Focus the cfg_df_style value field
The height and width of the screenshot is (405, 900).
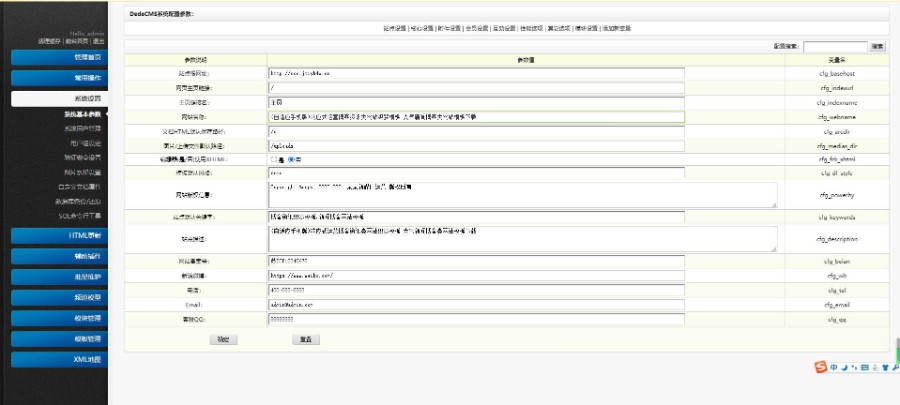pyautogui.click(x=476, y=173)
